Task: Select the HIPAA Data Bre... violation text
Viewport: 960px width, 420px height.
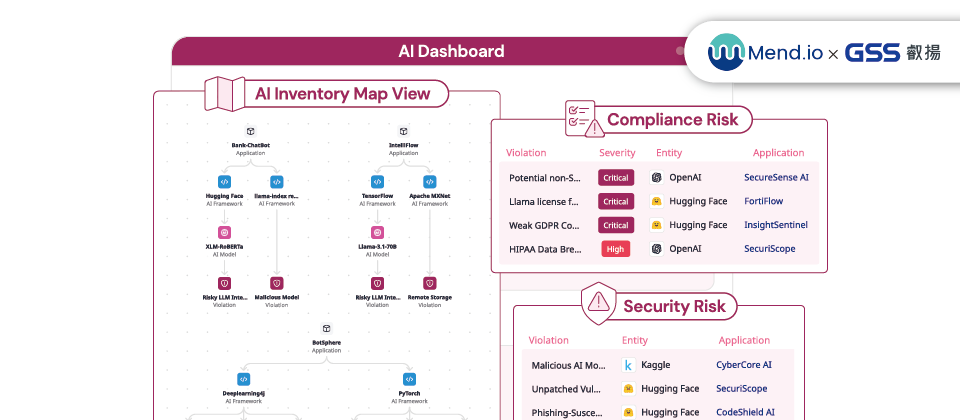Action: pyautogui.click(x=544, y=249)
